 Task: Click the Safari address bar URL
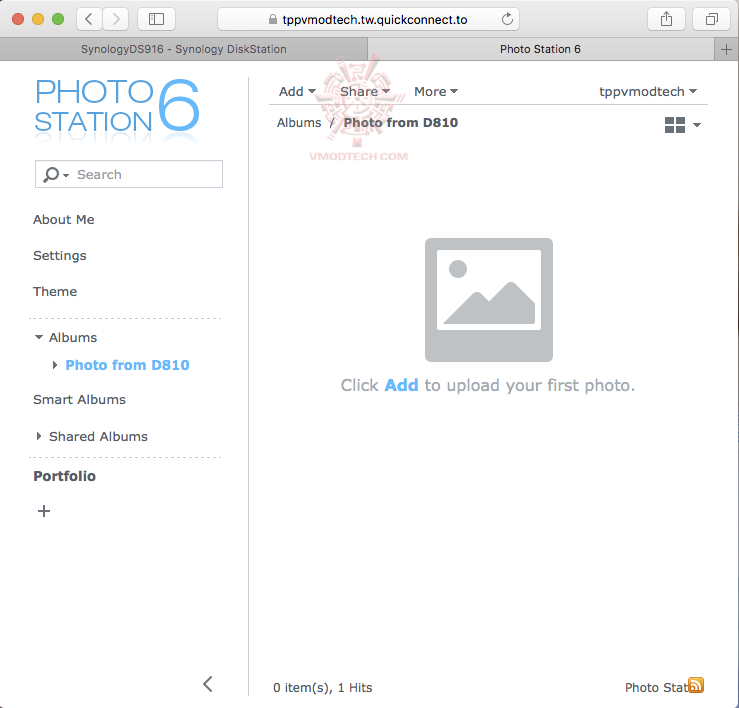(x=375, y=19)
